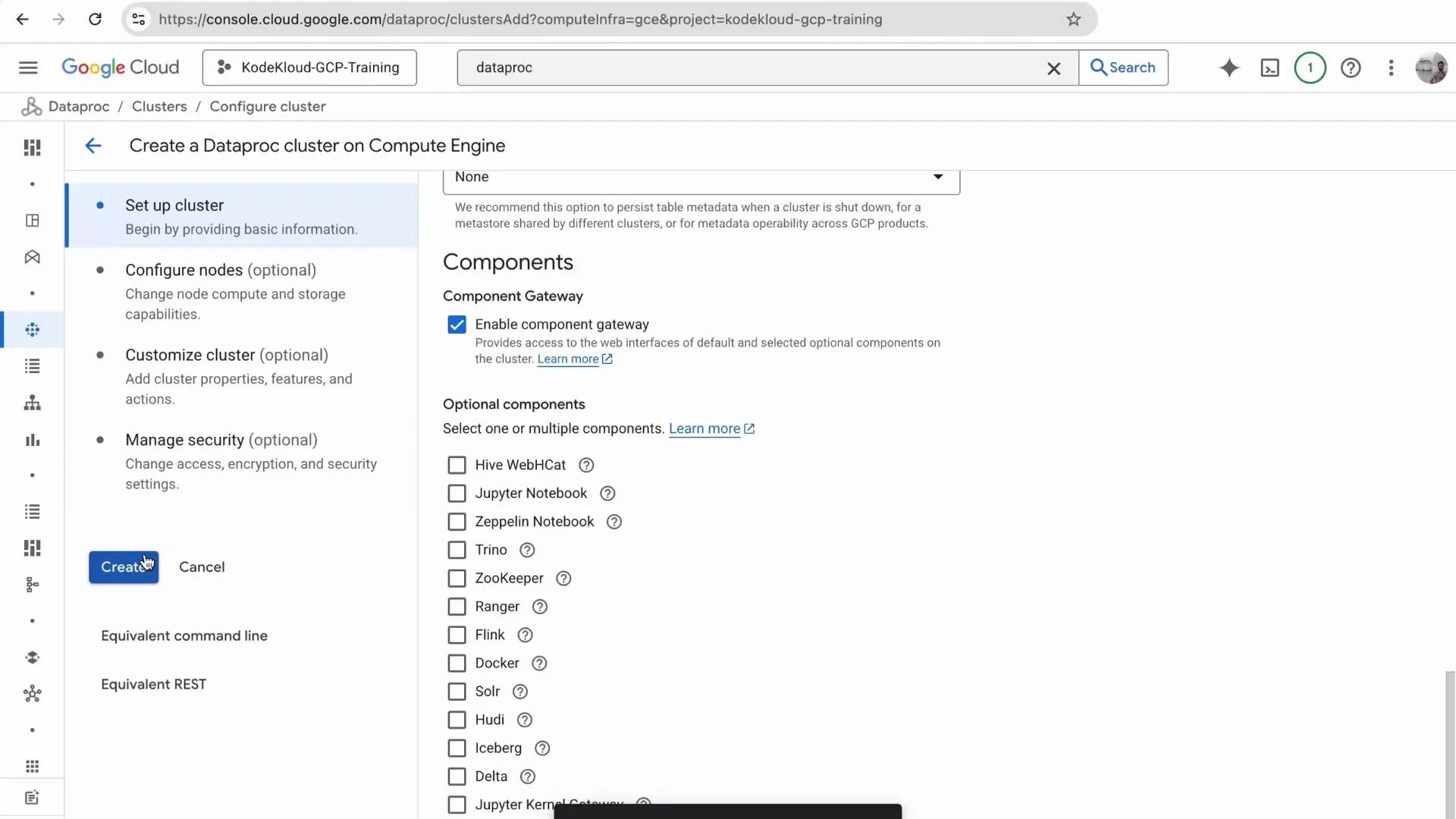Open the help question mark menu
The image size is (1456, 819).
point(1351,67)
